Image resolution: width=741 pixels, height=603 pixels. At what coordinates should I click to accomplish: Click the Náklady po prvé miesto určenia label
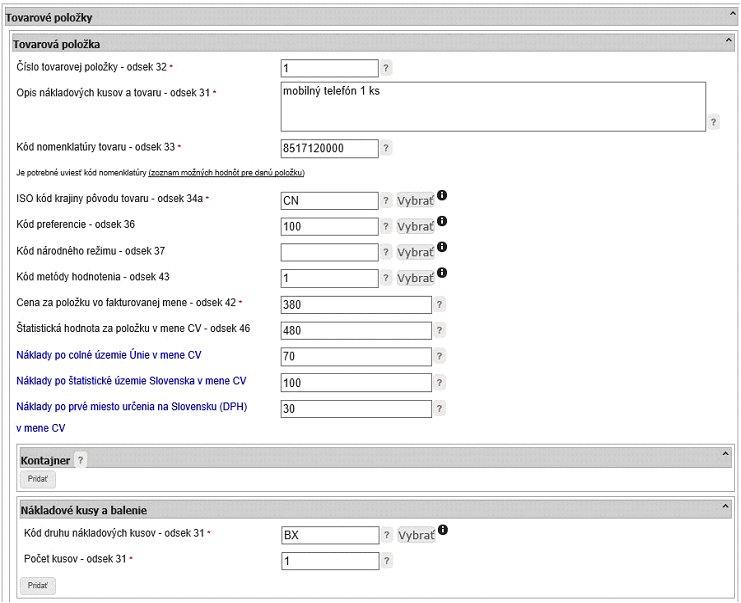click(132, 417)
